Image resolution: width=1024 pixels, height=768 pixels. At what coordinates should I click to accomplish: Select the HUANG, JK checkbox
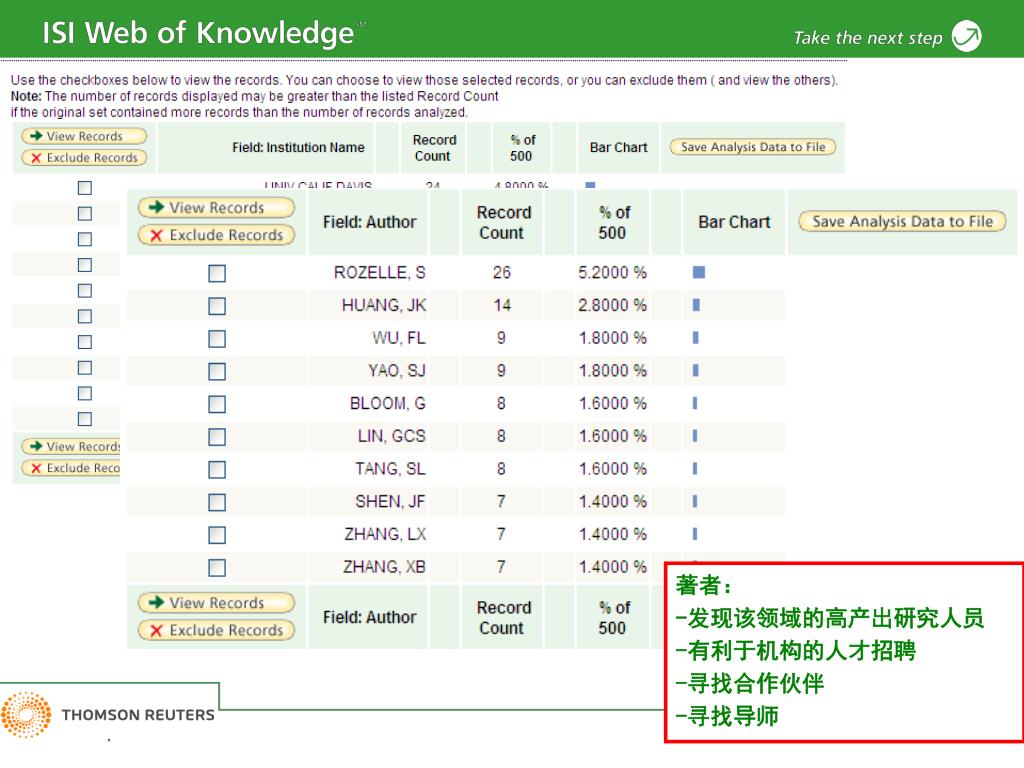tap(217, 306)
